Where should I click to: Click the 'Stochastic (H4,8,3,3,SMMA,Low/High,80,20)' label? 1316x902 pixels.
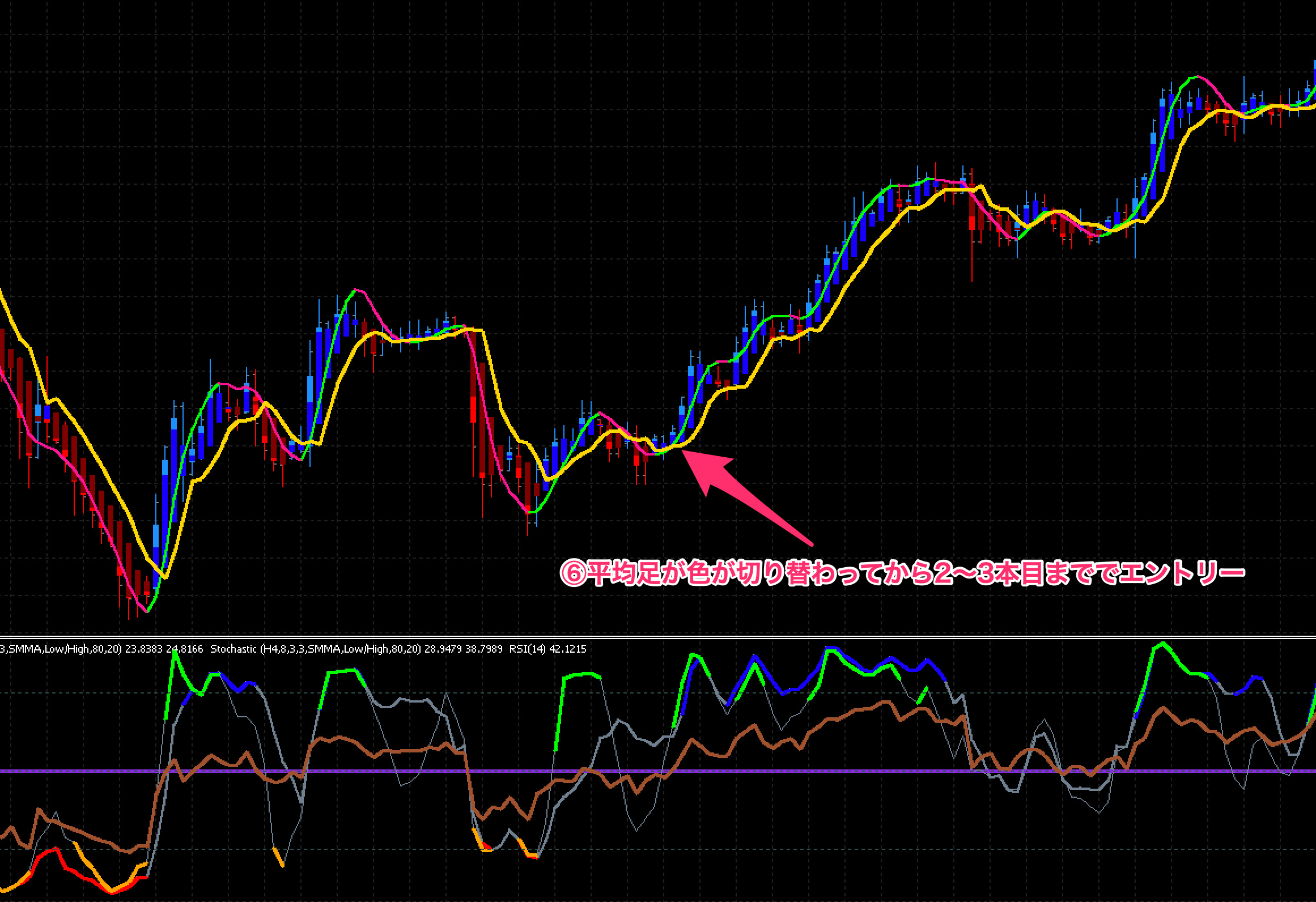315,649
